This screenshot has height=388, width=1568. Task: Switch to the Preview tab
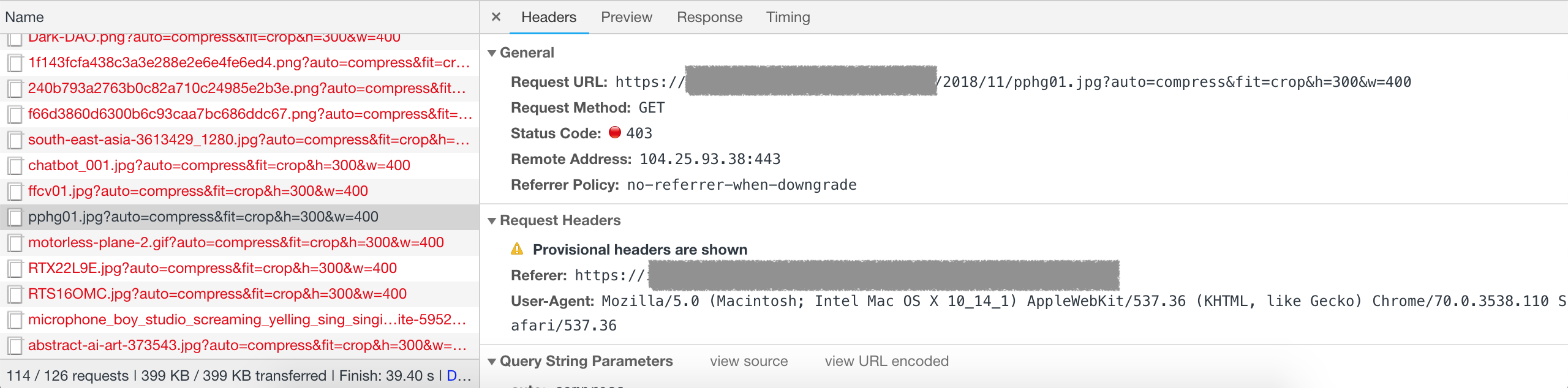pyautogui.click(x=626, y=17)
